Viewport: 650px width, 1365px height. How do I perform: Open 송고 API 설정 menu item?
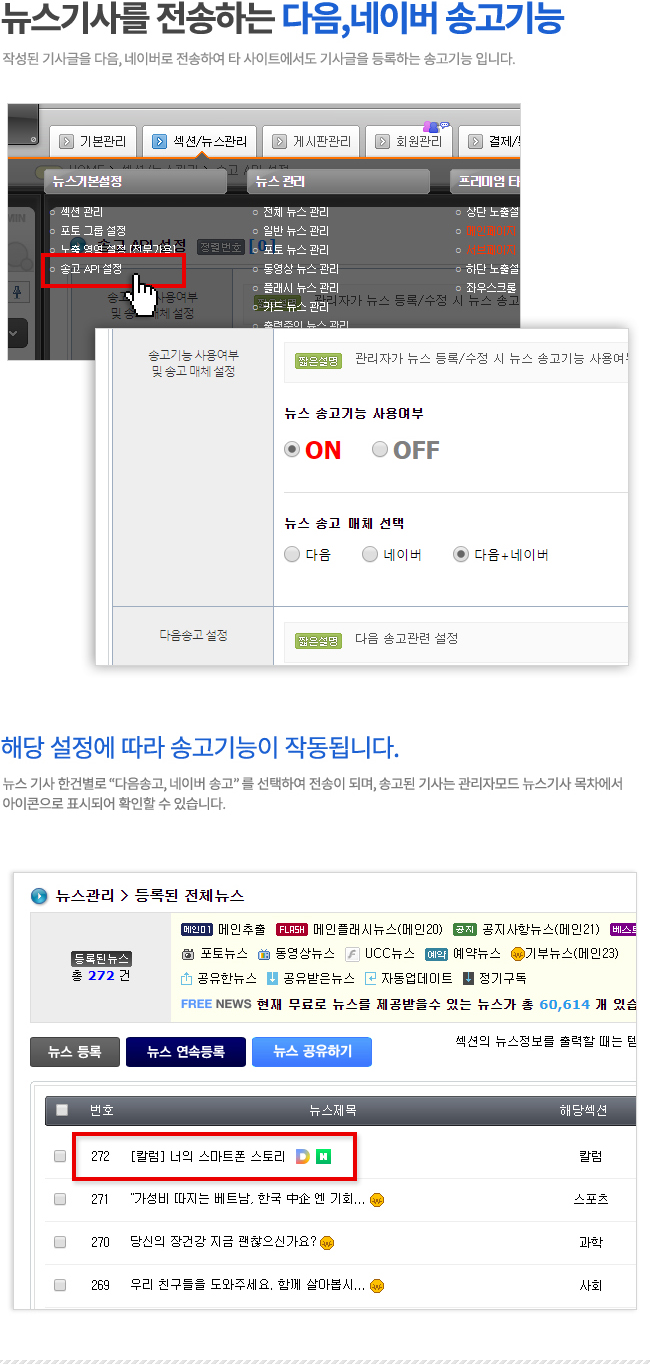(x=91, y=269)
